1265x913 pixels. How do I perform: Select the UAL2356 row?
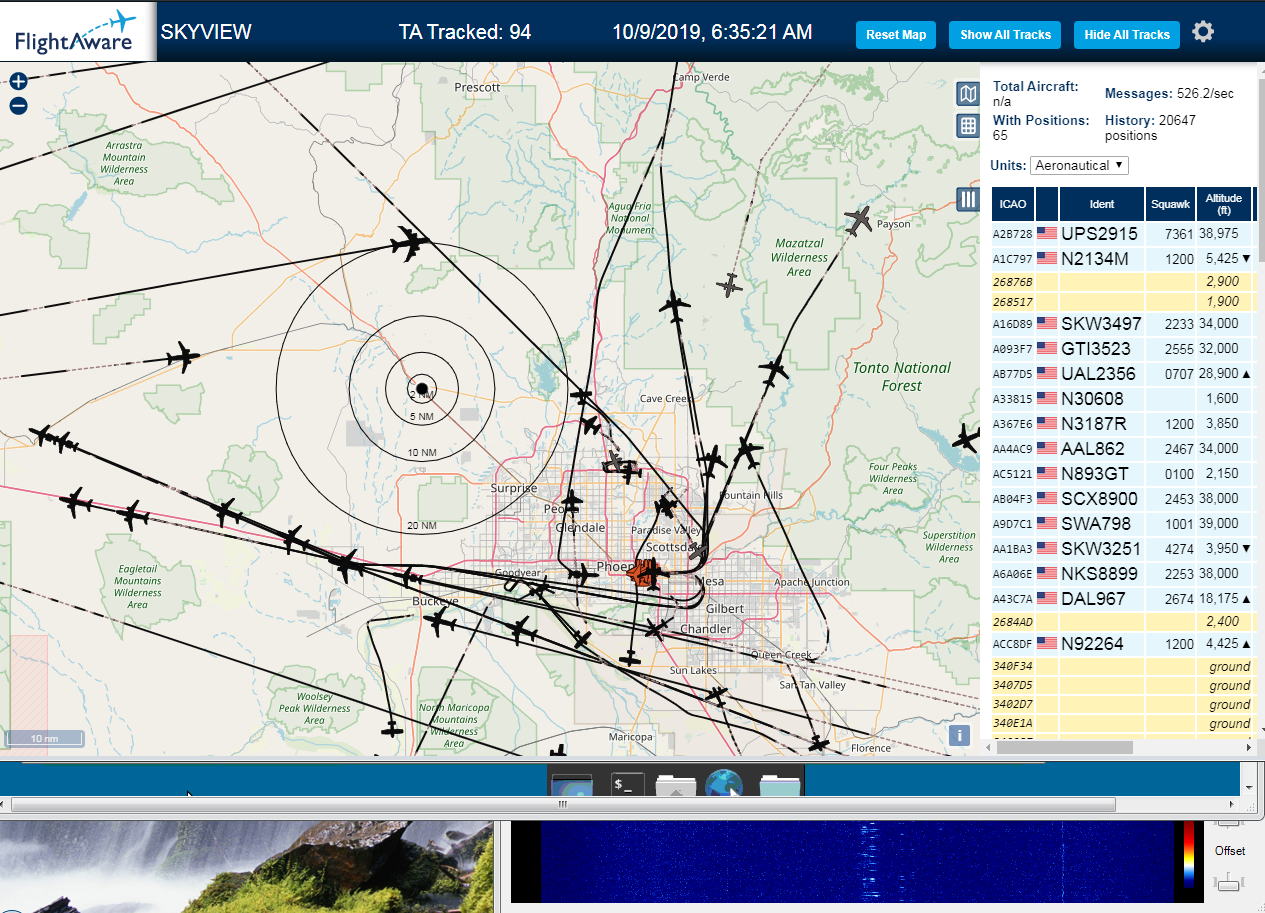[1123, 374]
